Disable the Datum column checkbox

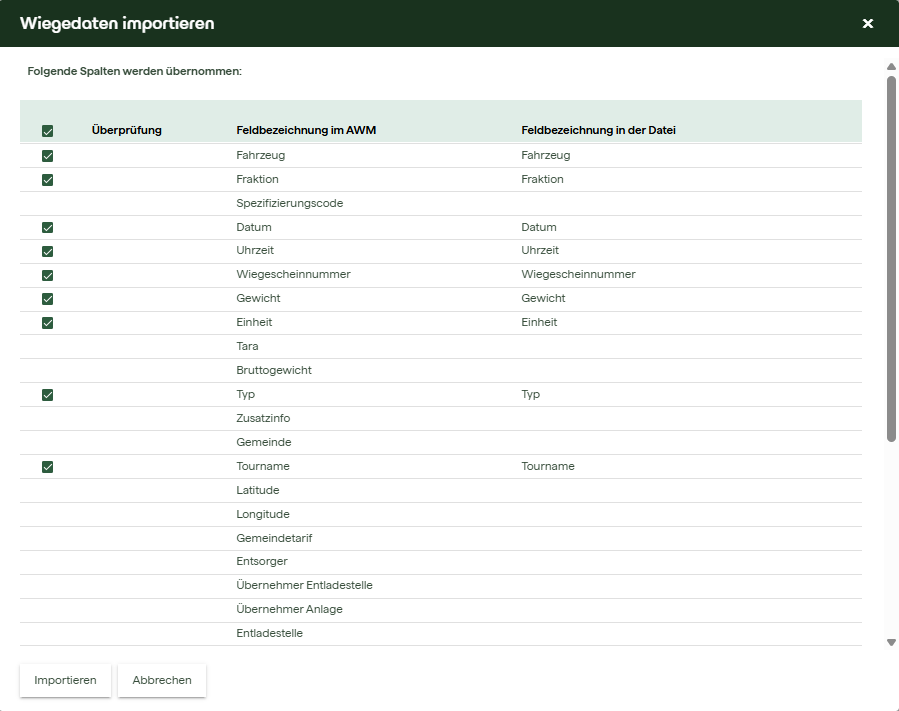click(47, 228)
